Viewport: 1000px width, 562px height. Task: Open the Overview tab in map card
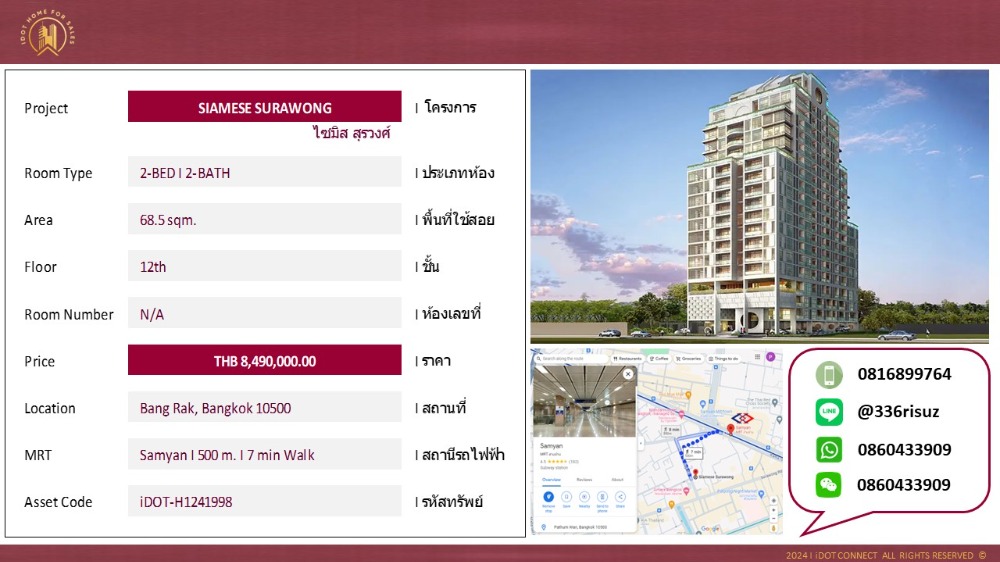tap(552, 480)
